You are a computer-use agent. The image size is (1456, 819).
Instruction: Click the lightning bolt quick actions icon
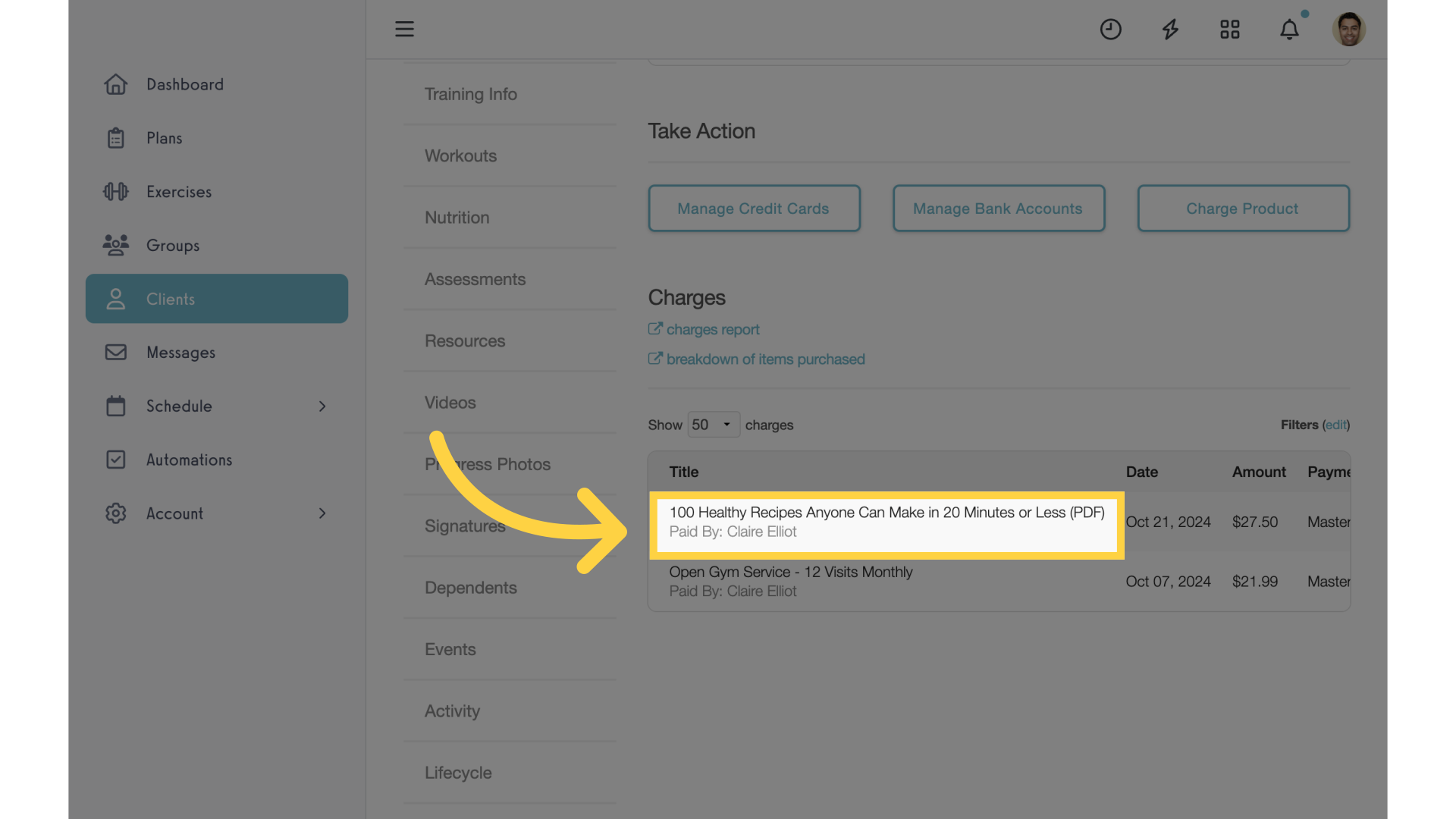tap(1171, 29)
